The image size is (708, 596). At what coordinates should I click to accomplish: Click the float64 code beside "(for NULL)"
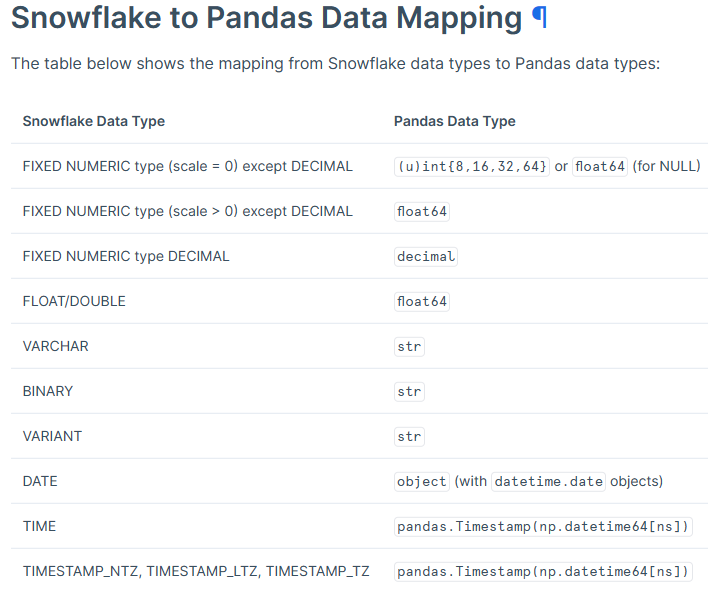tap(600, 166)
